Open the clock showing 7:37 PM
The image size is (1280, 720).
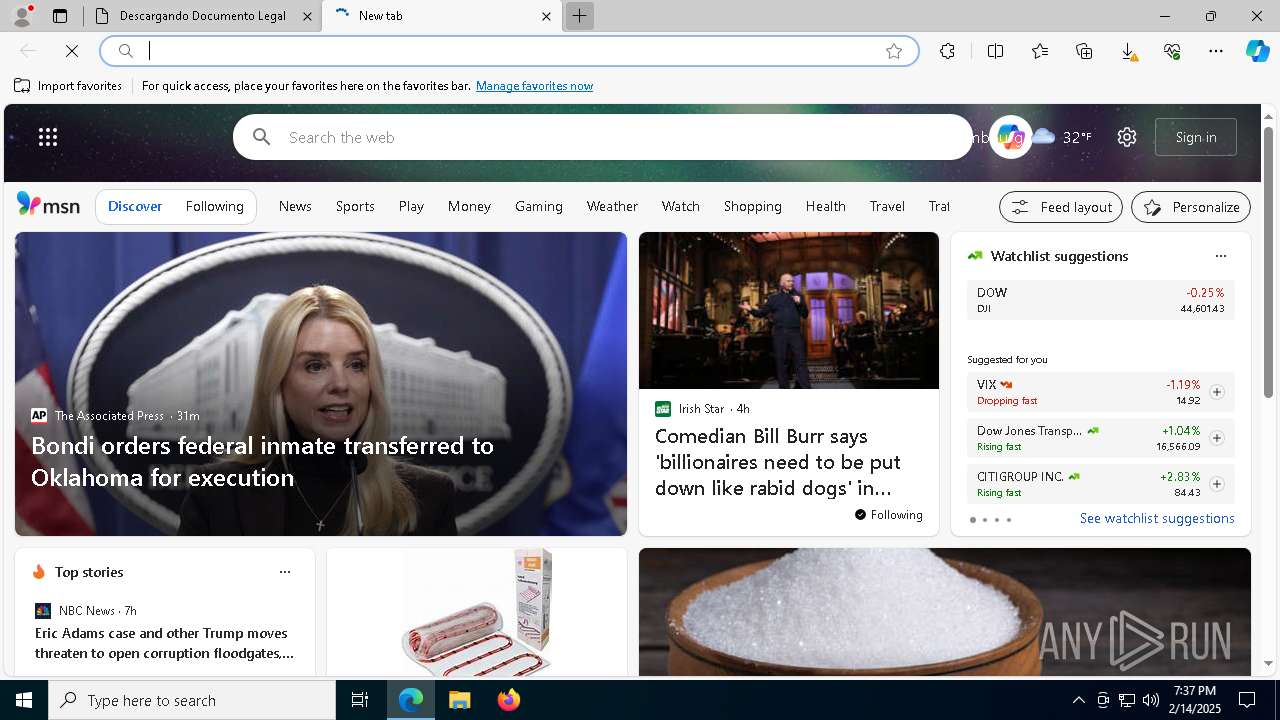(x=1195, y=700)
